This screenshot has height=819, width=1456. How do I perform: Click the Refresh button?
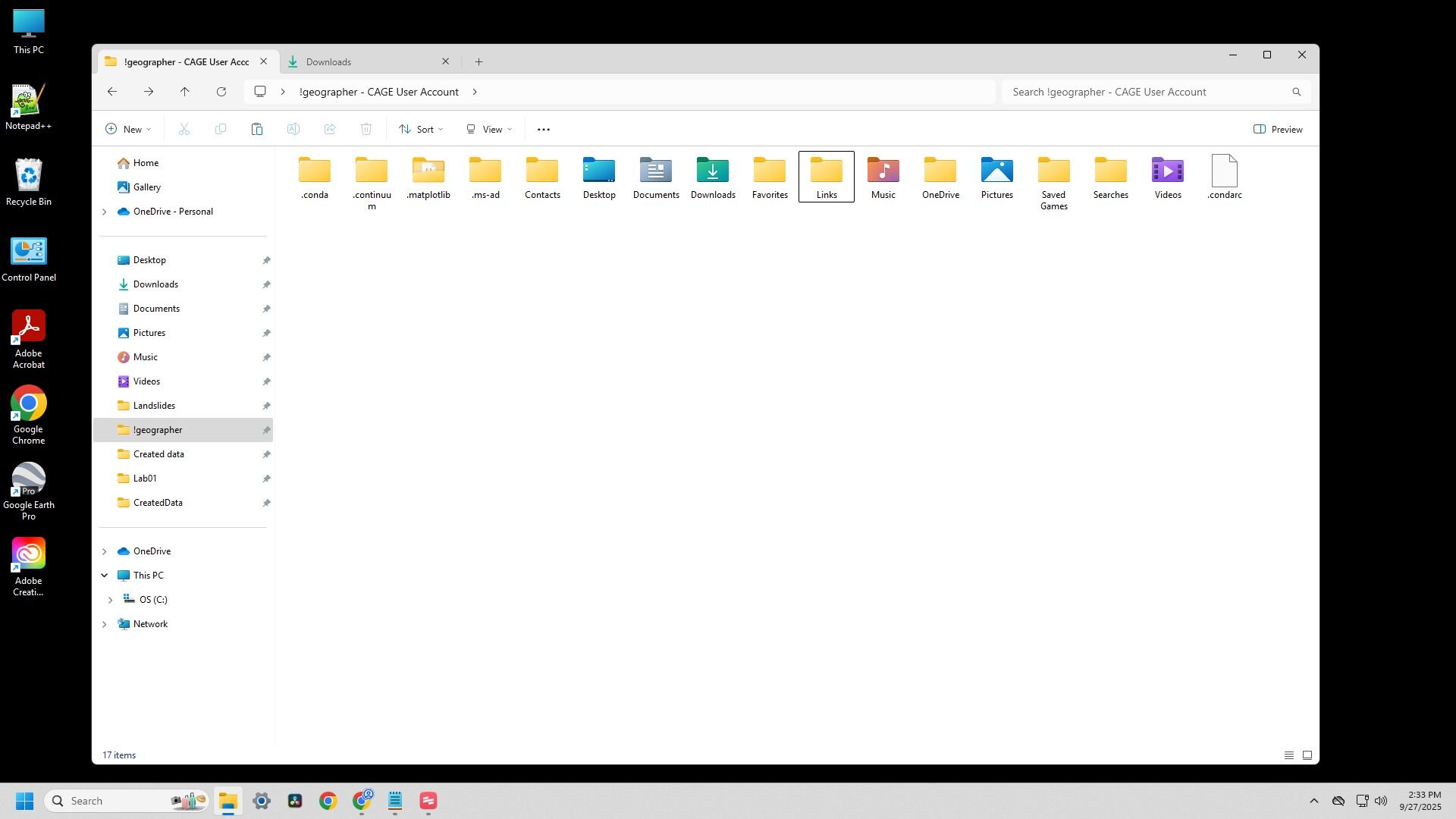[221, 92]
